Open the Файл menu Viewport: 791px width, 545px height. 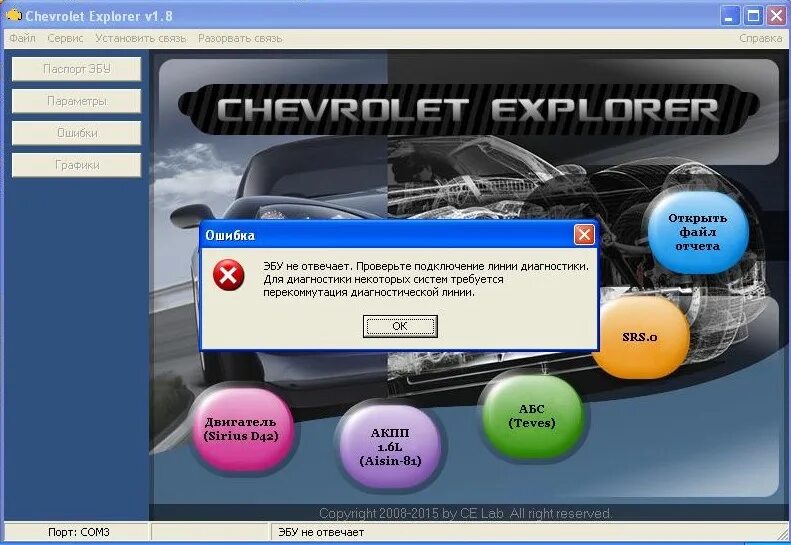click(23, 38)
